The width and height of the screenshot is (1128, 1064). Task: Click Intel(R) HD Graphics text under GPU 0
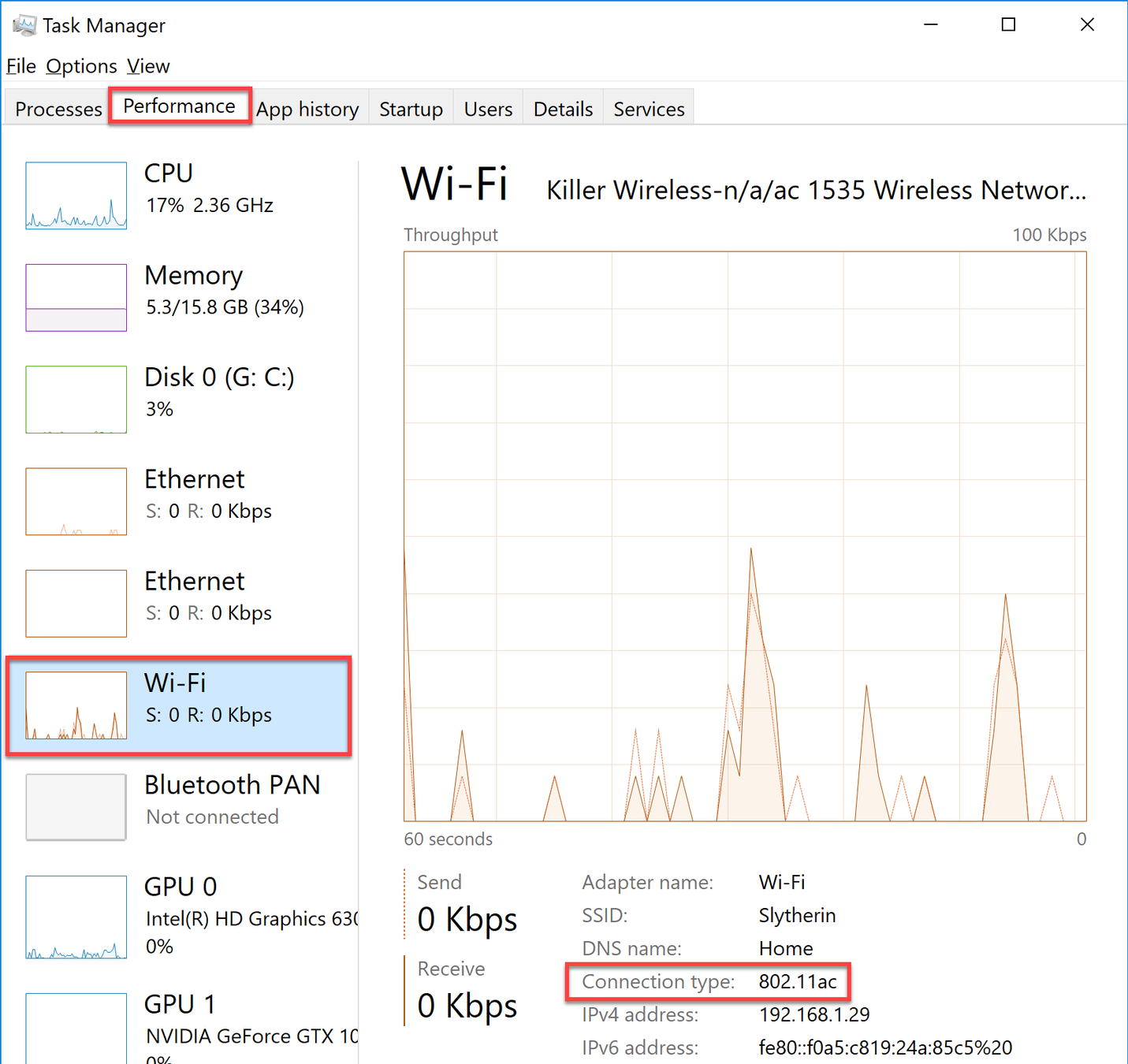(252, 919)
